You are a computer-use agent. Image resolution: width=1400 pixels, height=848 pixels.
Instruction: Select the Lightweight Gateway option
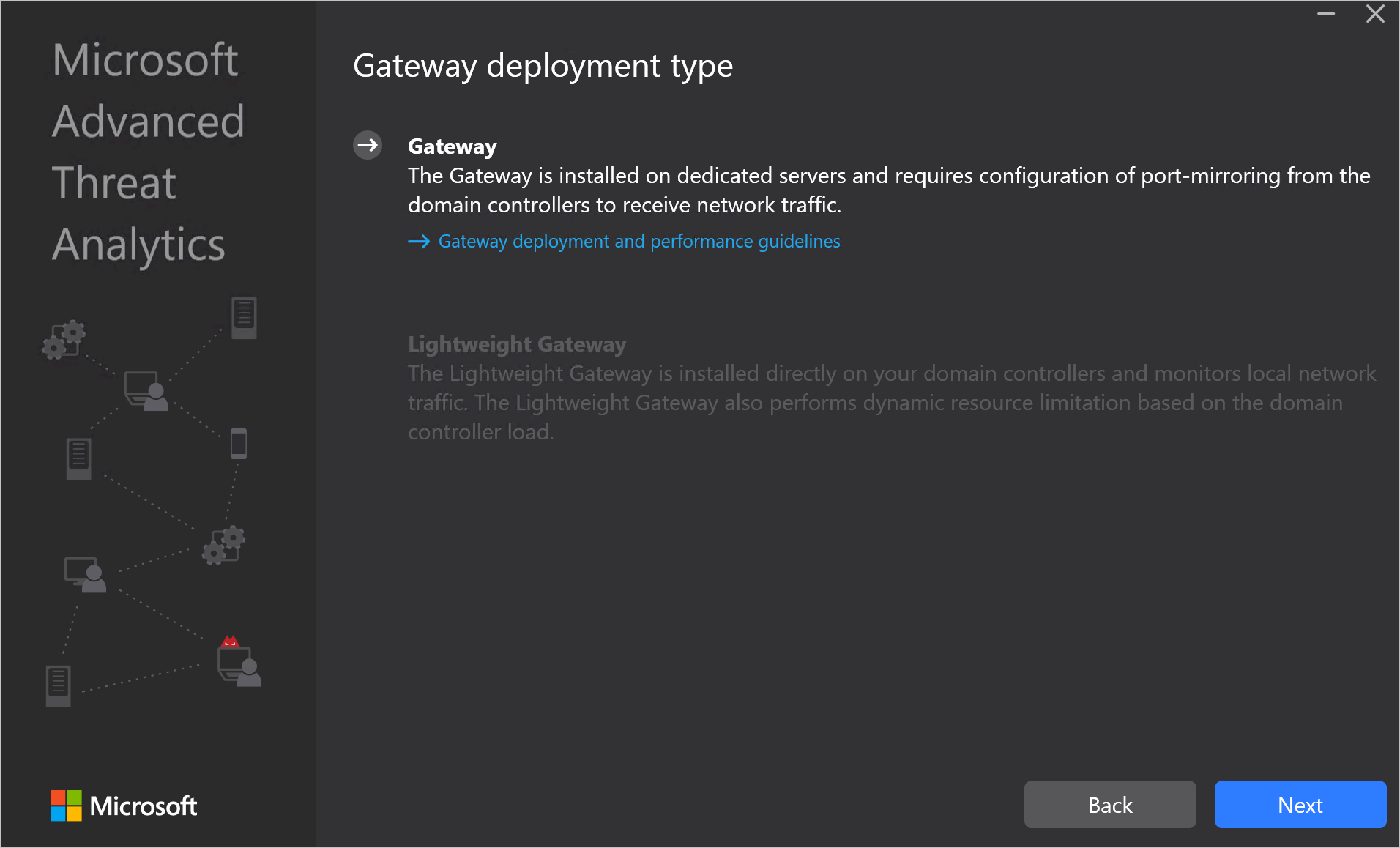point(517,344)
